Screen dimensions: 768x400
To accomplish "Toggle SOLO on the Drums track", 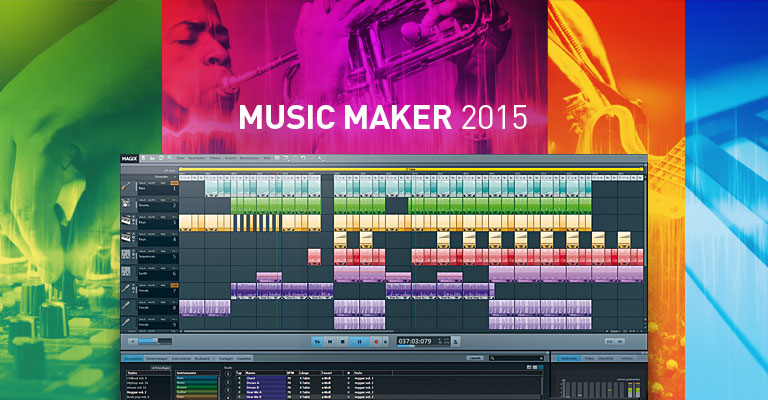I will [143, 200].
